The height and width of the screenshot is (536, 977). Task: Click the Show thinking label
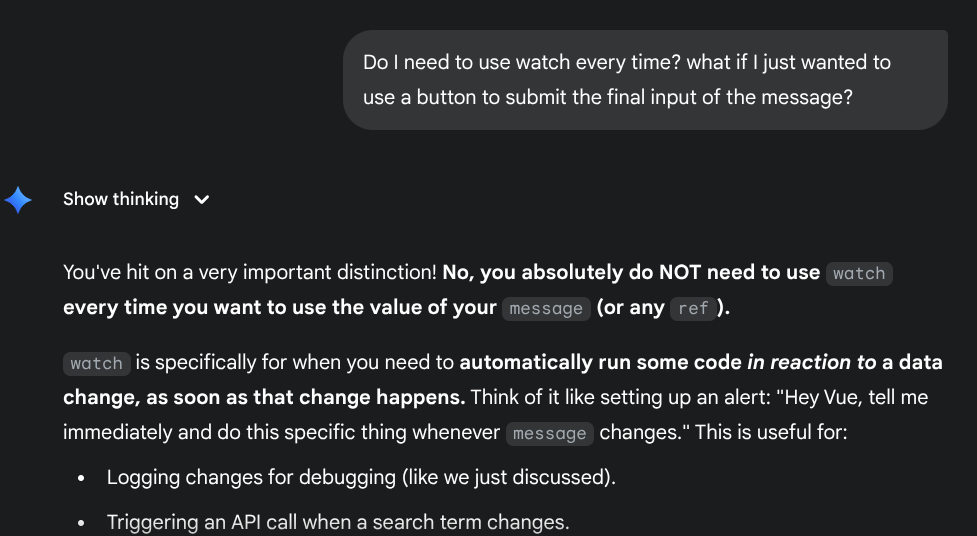click(121, 199)
